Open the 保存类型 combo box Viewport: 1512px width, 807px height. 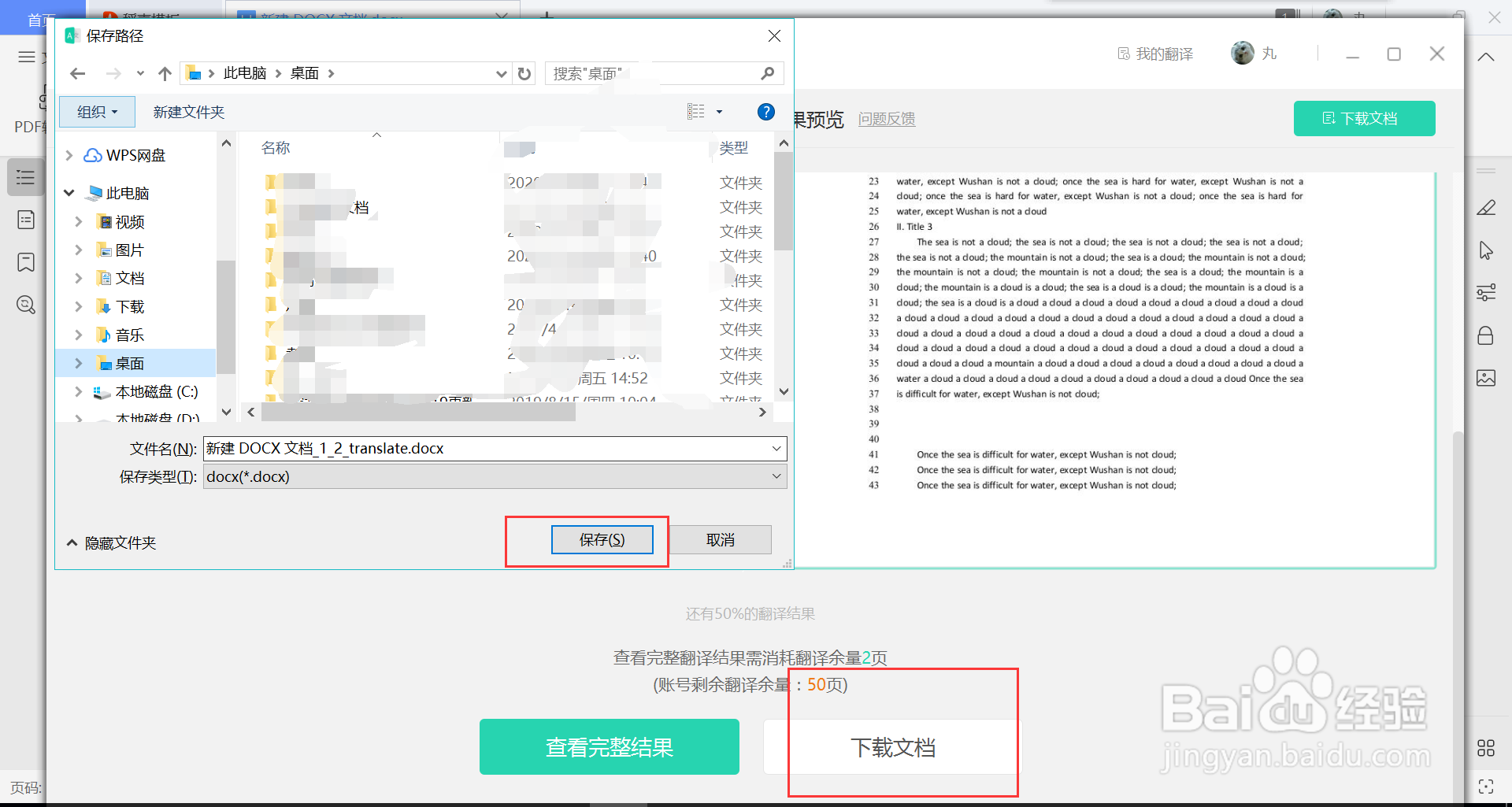point(495,476)
